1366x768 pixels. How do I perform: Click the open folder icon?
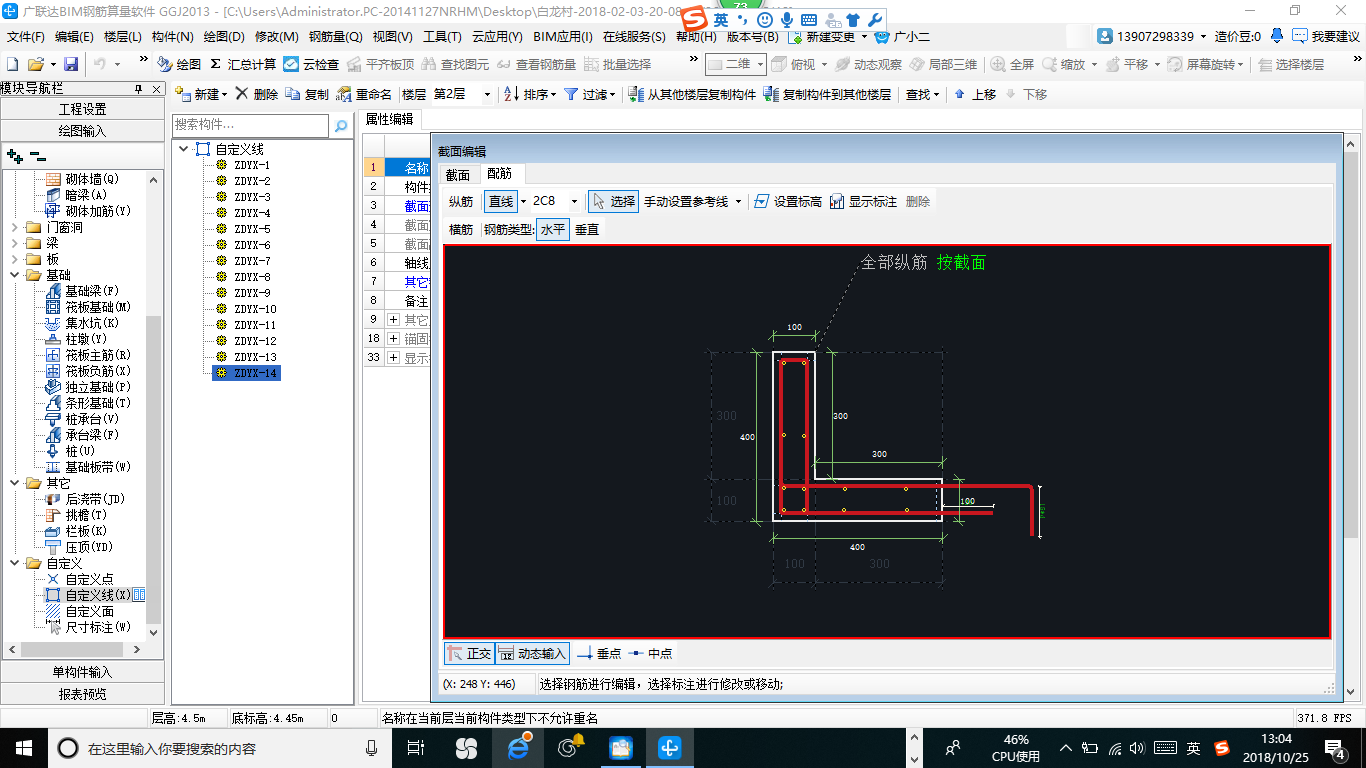coord(37,64)
